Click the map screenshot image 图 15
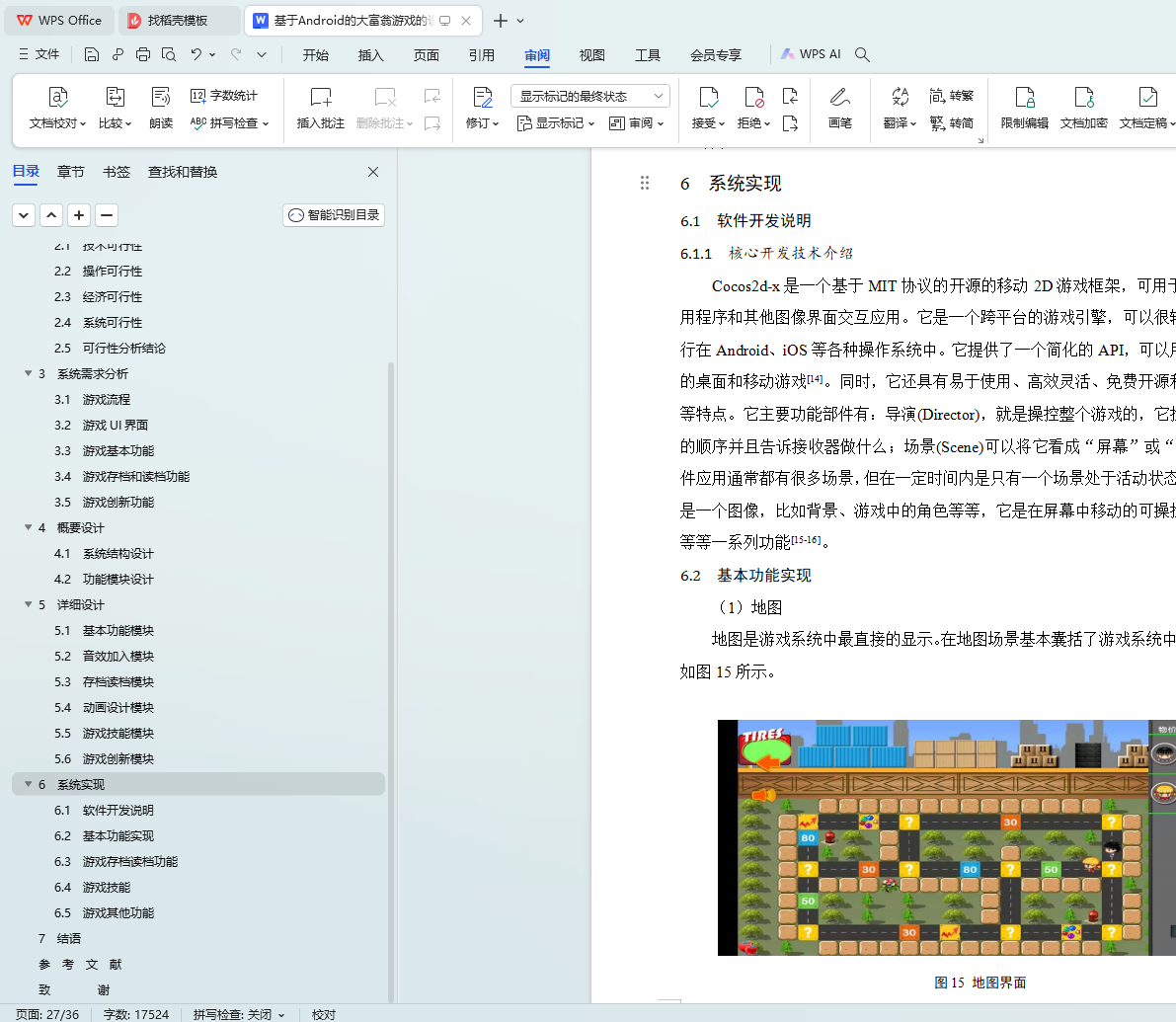Viewport: 1176px width, 1022px height. 947,837
